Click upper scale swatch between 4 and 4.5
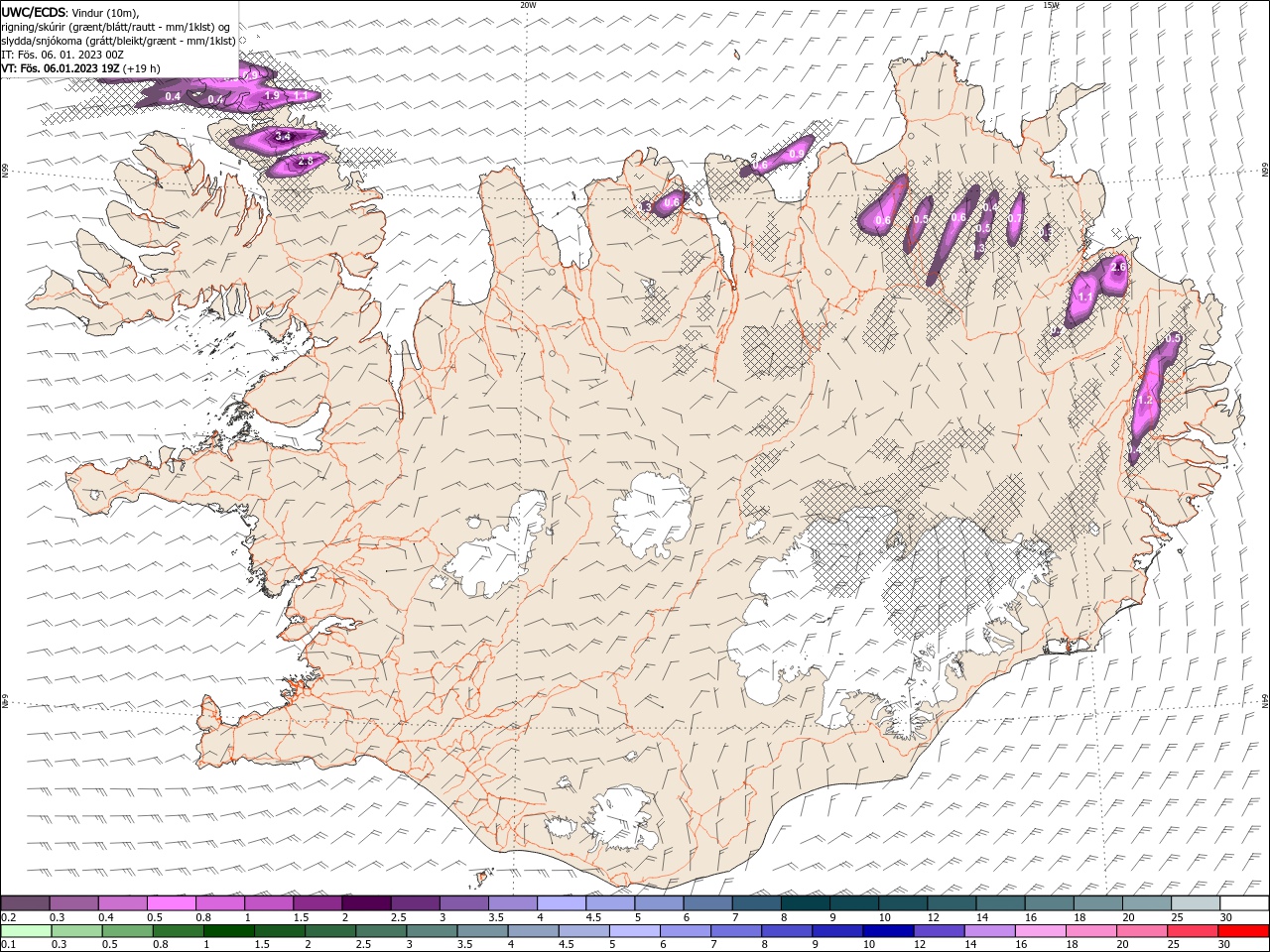This screenshot has width=1270, height=952. 561,902
